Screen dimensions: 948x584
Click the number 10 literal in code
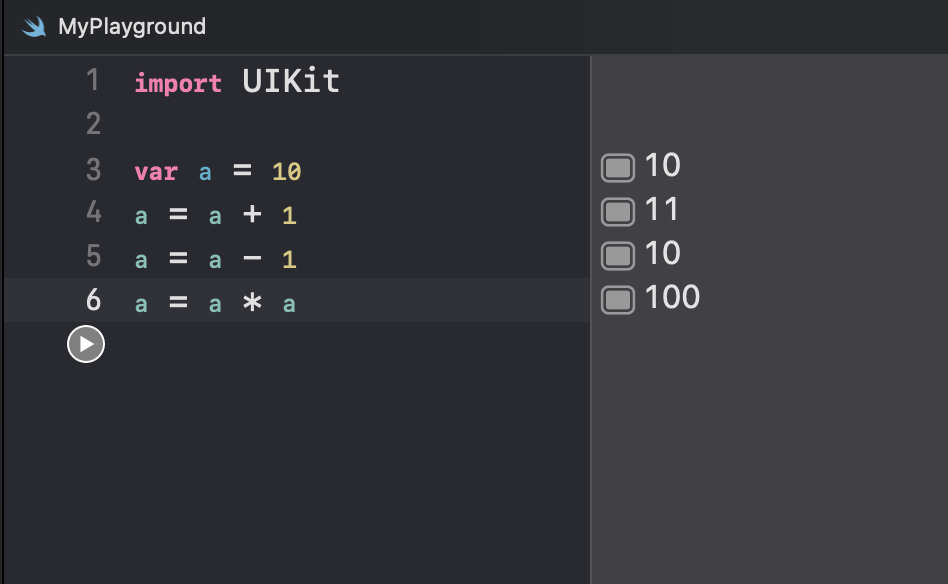point(287,172)
